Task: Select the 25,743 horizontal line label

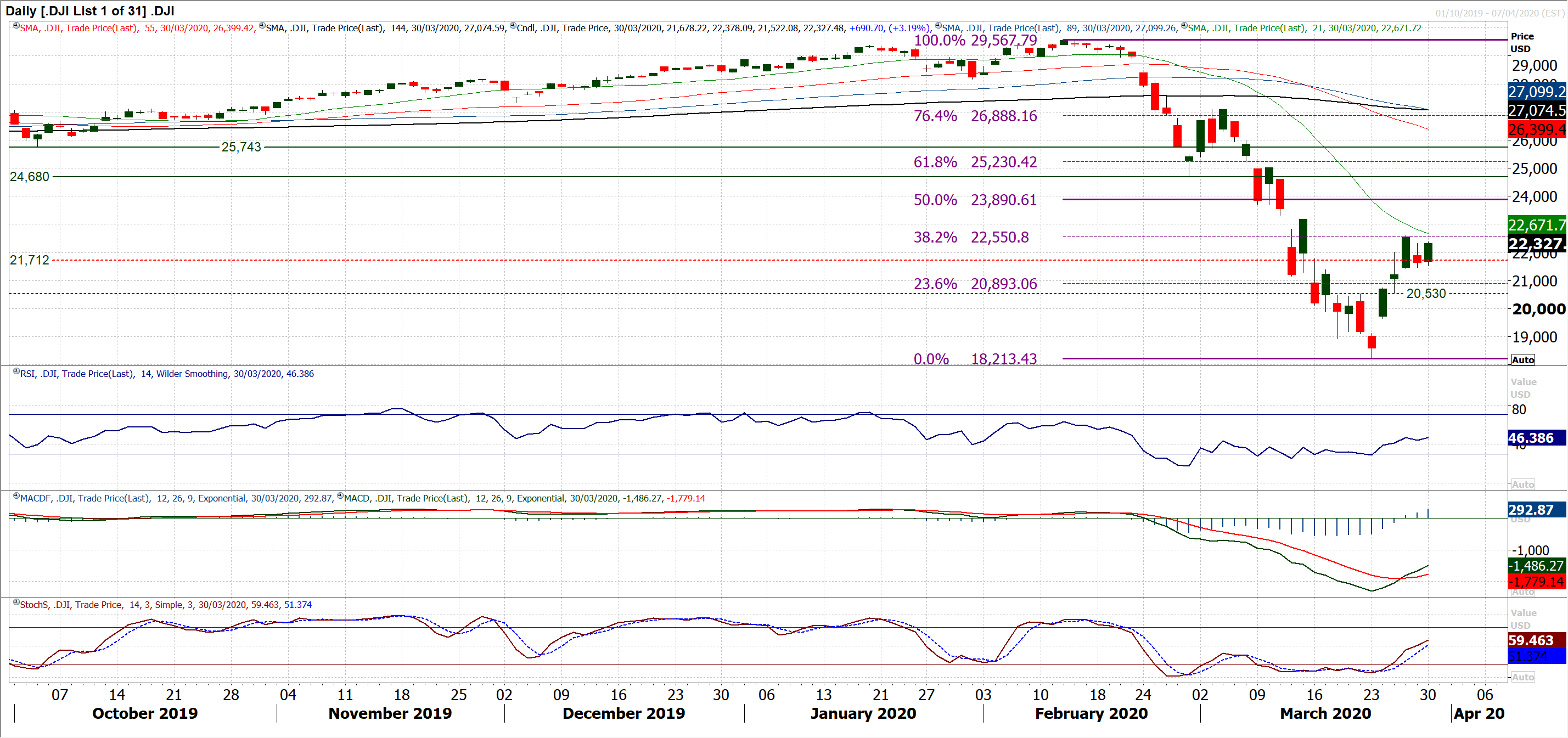Action: 241,147
